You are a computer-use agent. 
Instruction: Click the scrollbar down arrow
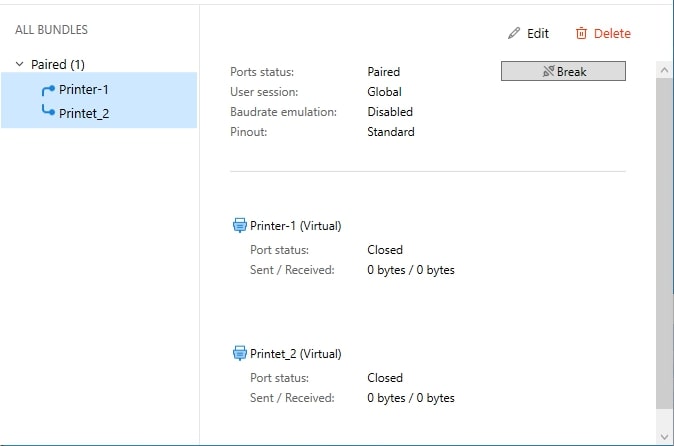click(x=664, y=437)
